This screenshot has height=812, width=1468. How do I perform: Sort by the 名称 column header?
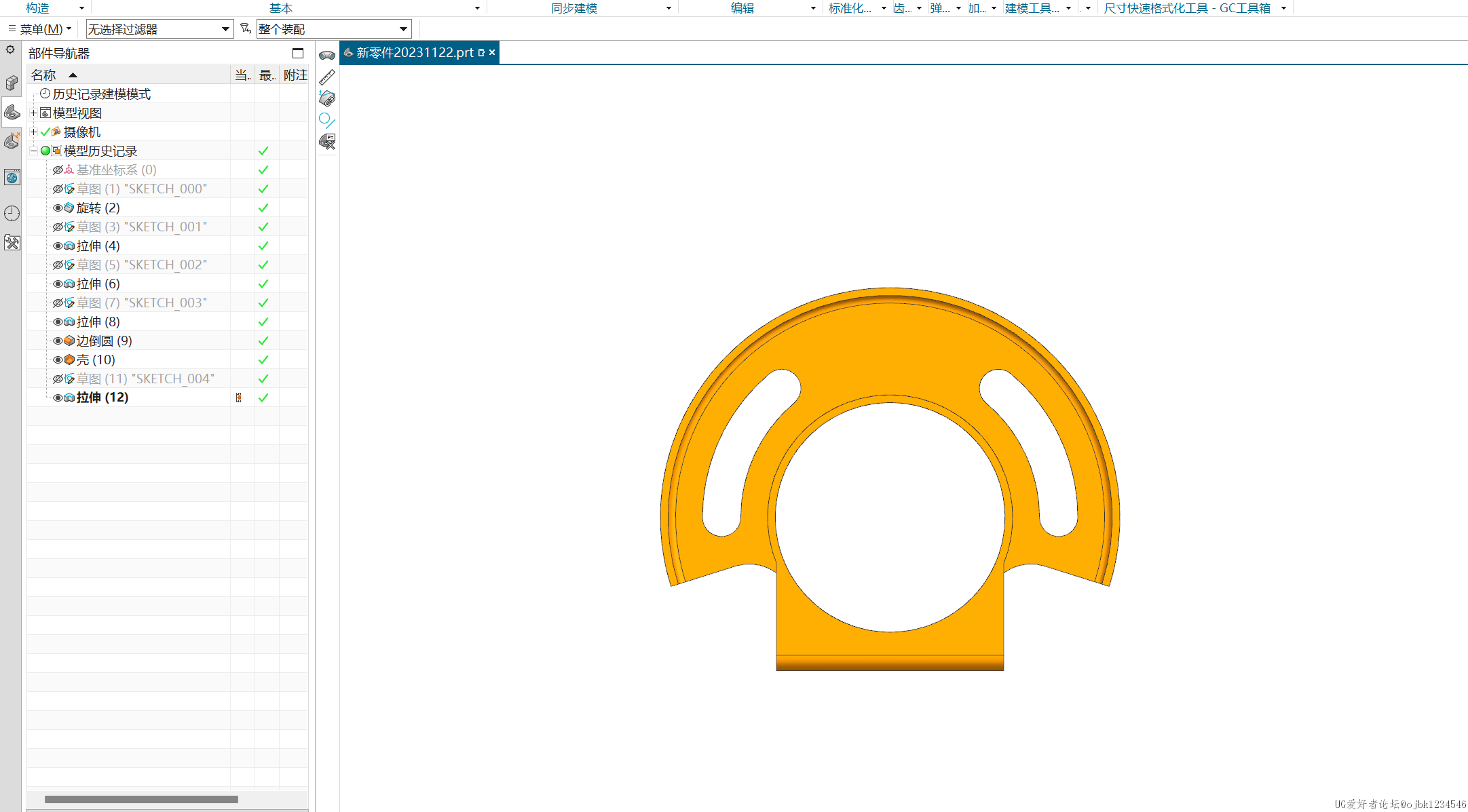[129, 75]
